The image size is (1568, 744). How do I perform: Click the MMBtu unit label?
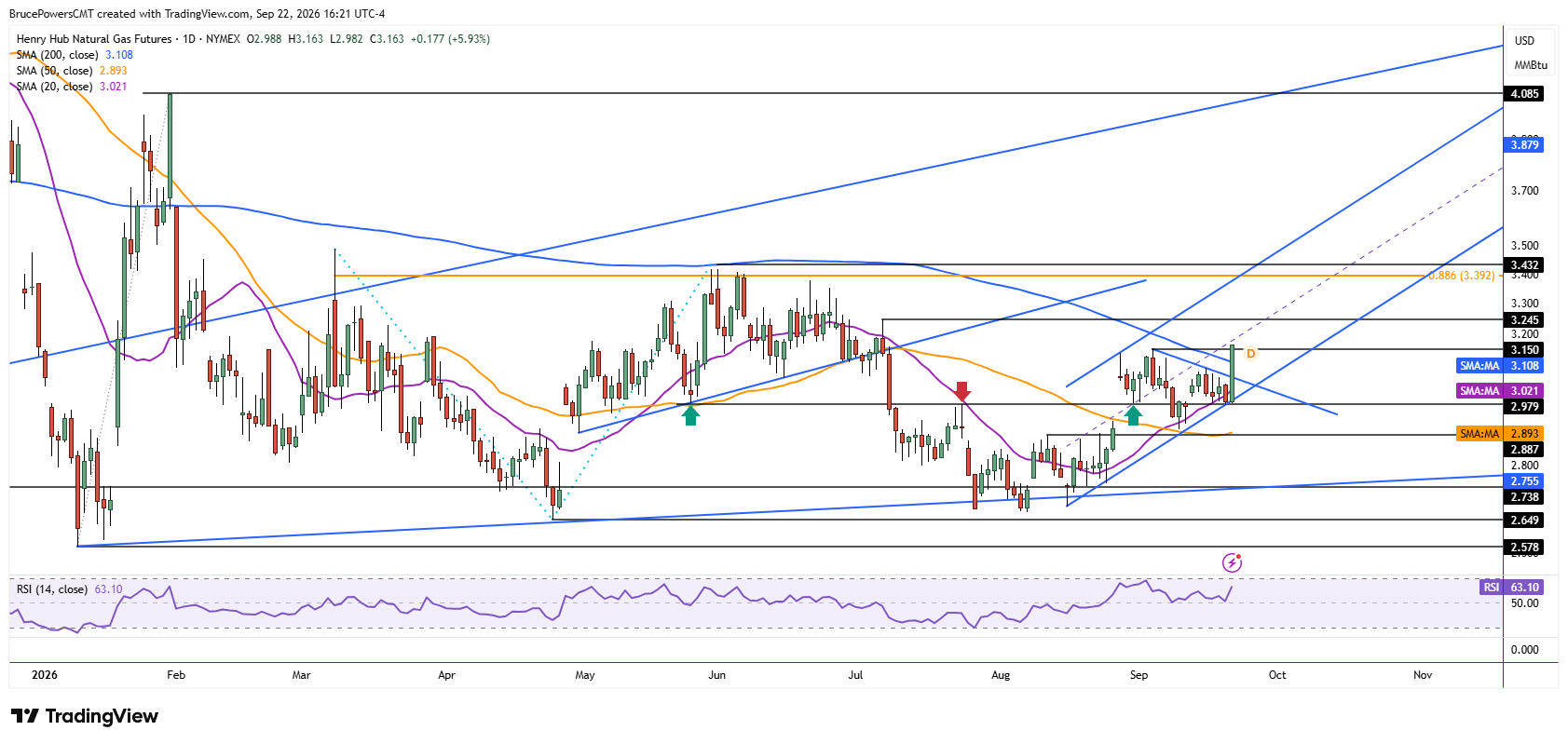1531,65
